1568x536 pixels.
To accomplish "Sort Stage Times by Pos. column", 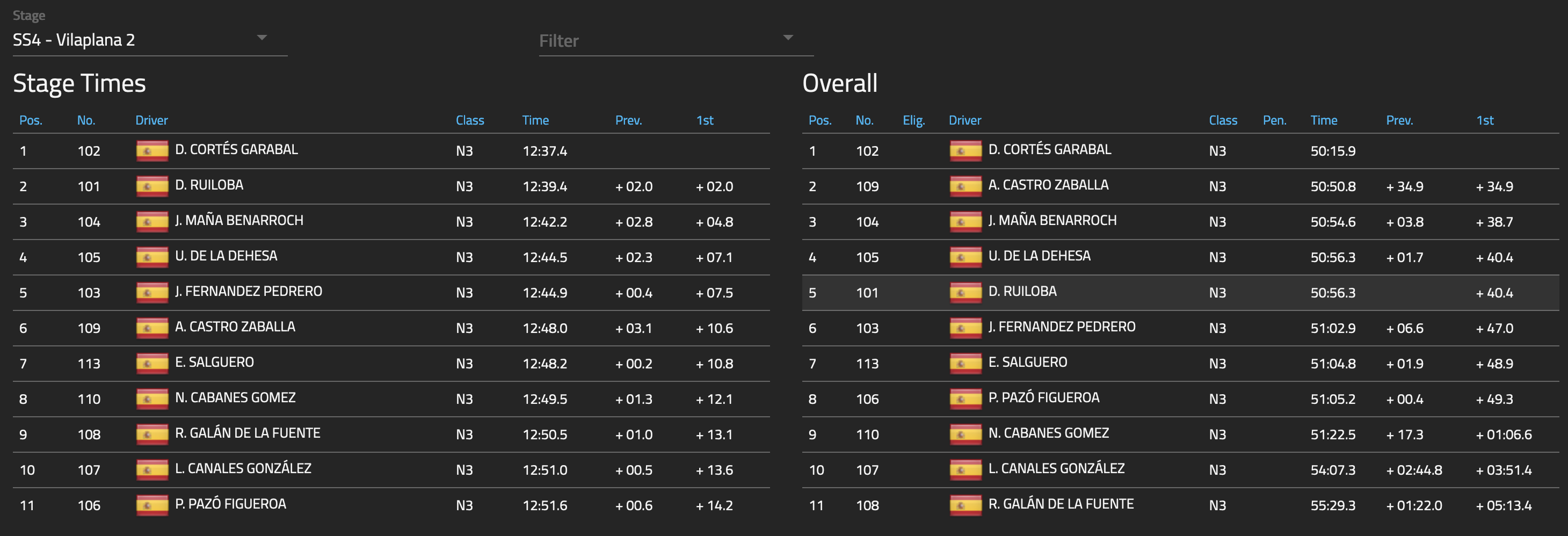I will [x=31, y=120].
